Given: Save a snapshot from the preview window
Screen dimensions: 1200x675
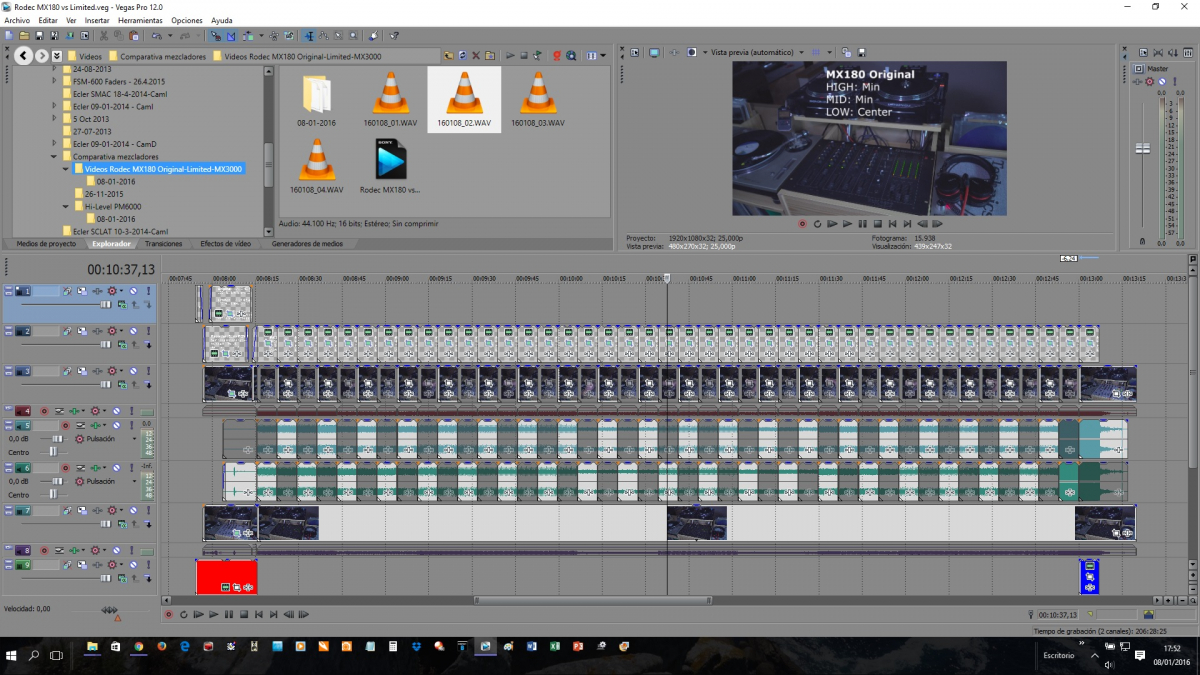Looking at the screenshot, I should 862,52.
